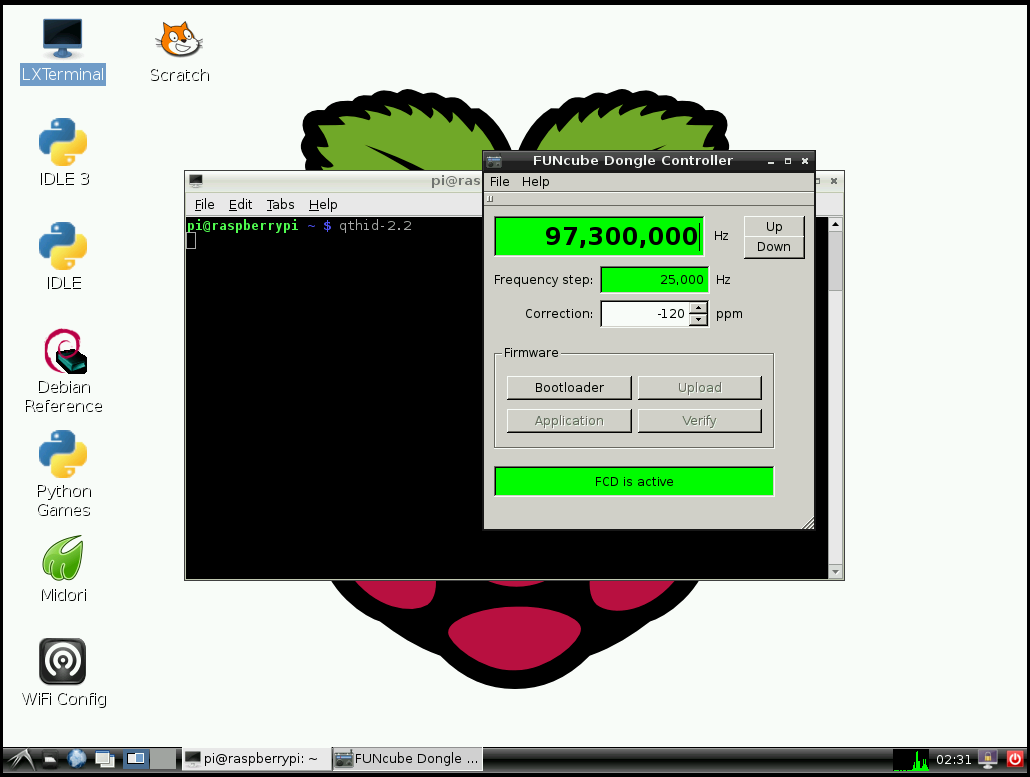Open File menu in FUNcube Dongle Controller
This screenshot has height=777, width=1030.
[499, 181]
